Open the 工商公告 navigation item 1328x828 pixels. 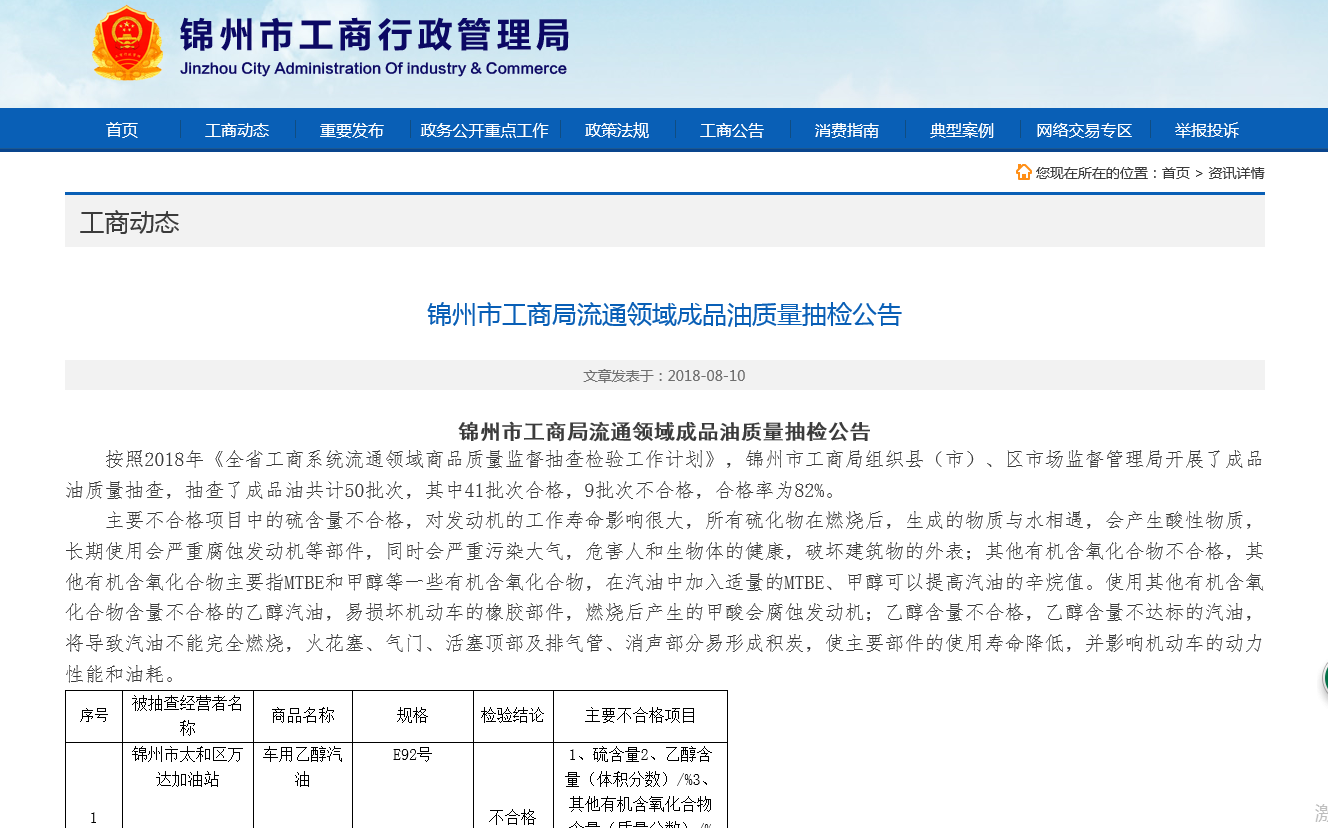[x=732, y=130]
